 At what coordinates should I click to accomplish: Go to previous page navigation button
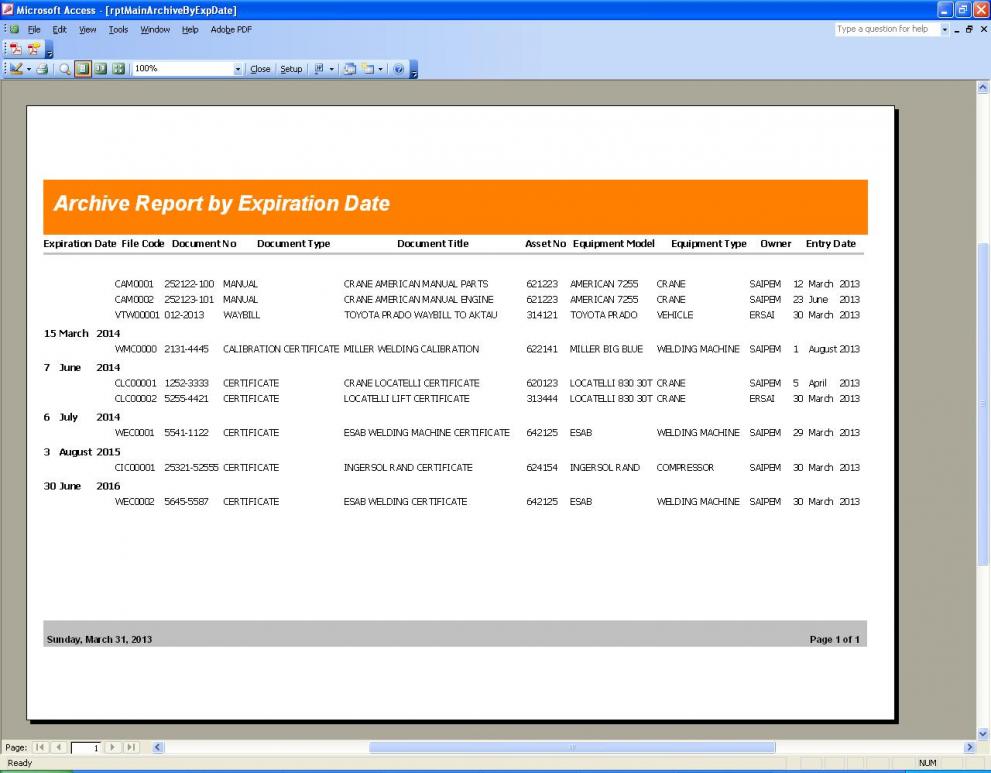pyautogui.click(x=58, y=747)
